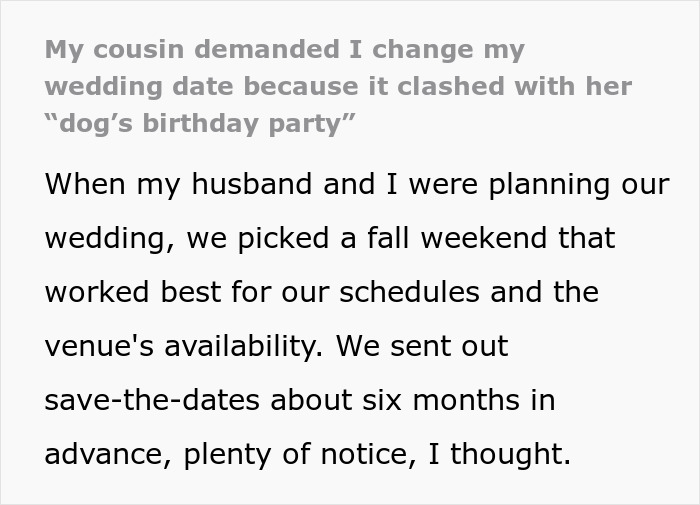Click the words "We sent out"
This screenshot has width=700, height=505.
[x=423, y=347]
